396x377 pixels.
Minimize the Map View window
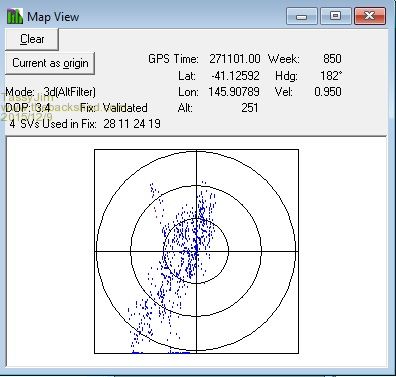click(x=302, y=16)
